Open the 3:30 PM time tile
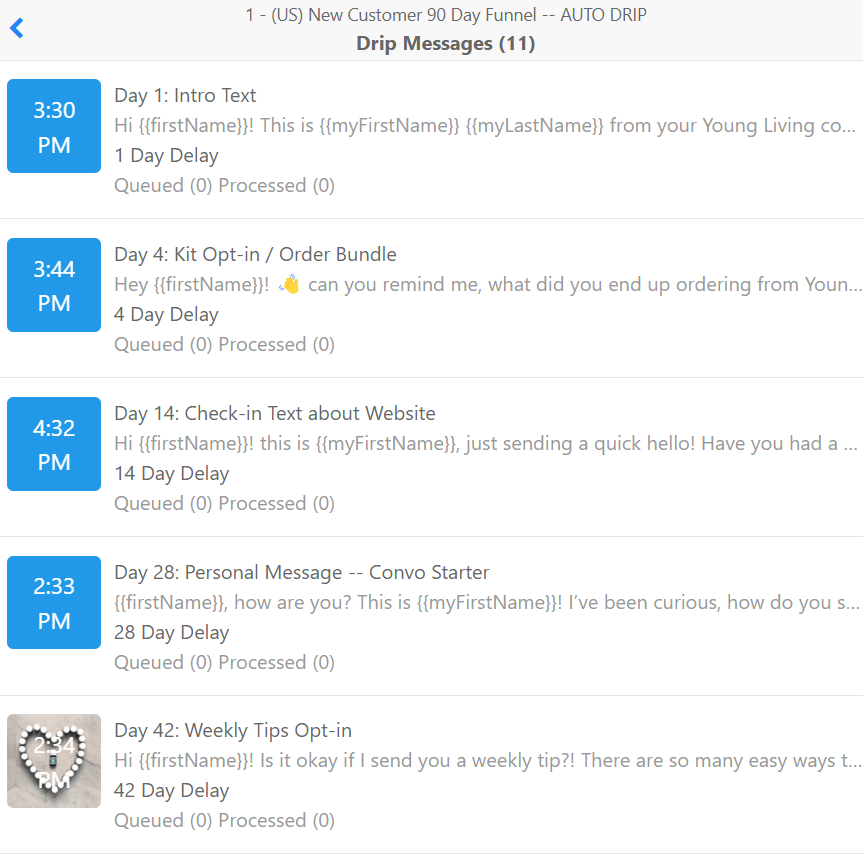 coord(54,126)
